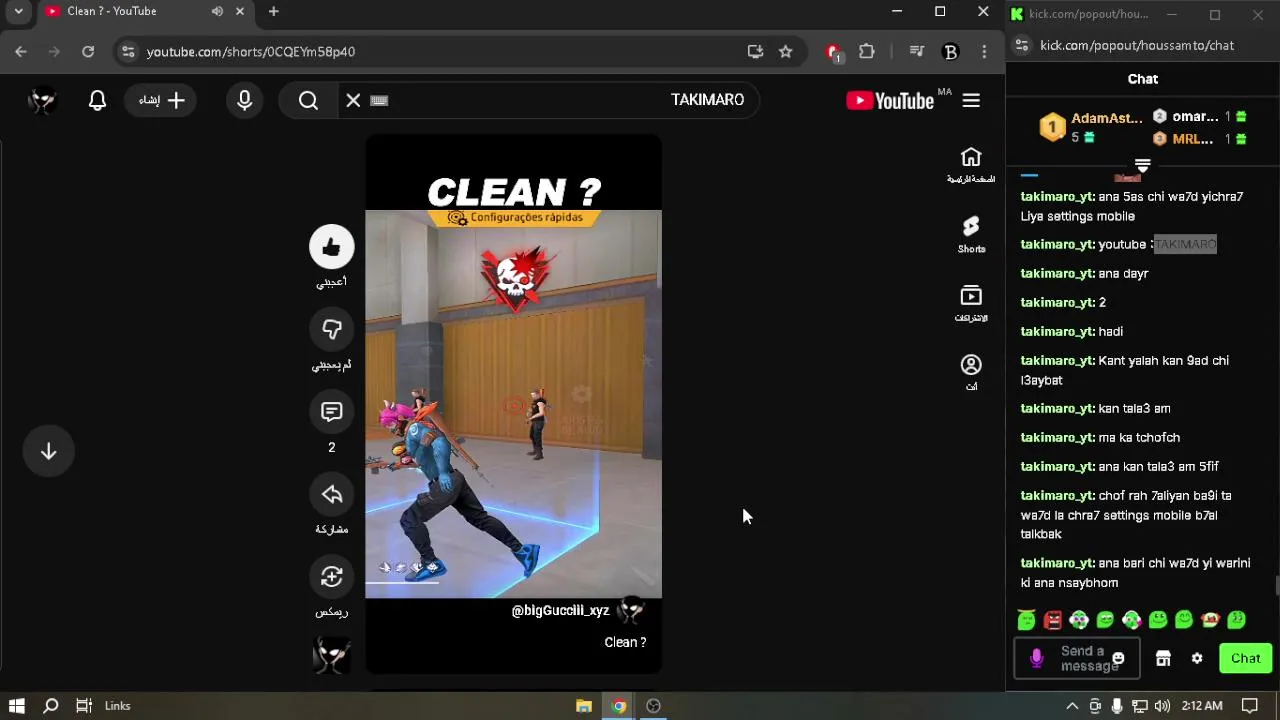Image resolution: width=1280 pixels, height=720 pixels.
Task: Open third gifter MRL... in Kick chat
Action: point(1199,139)
